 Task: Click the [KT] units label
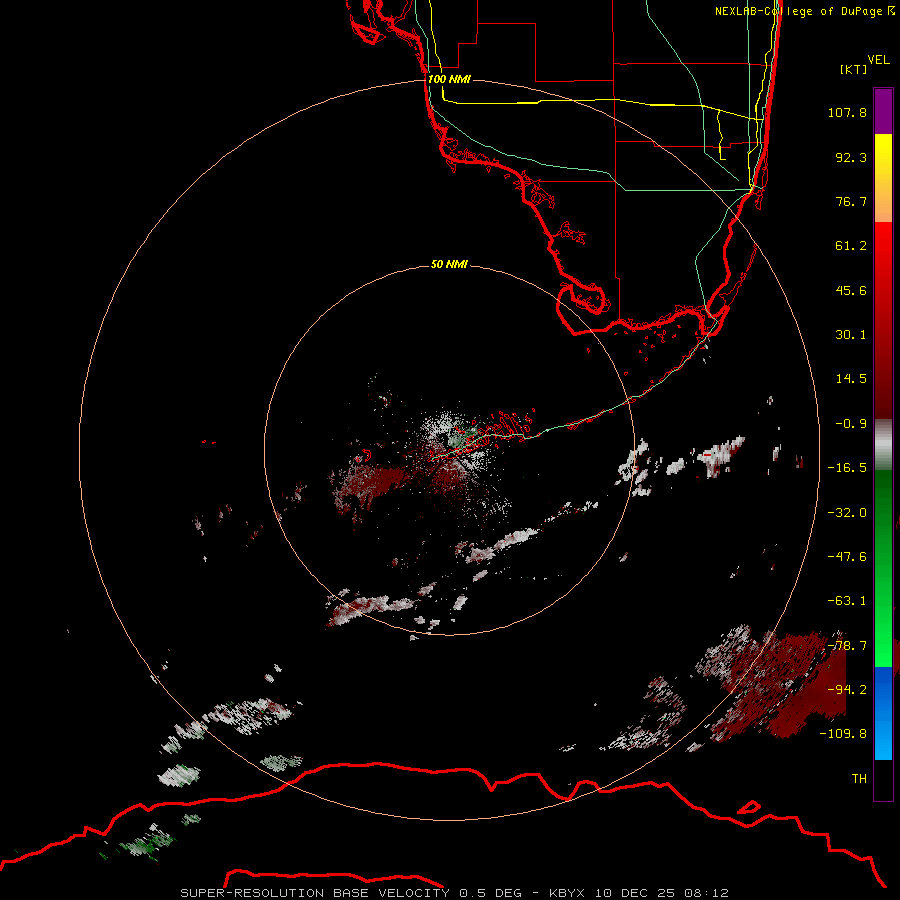click(853, 69)
